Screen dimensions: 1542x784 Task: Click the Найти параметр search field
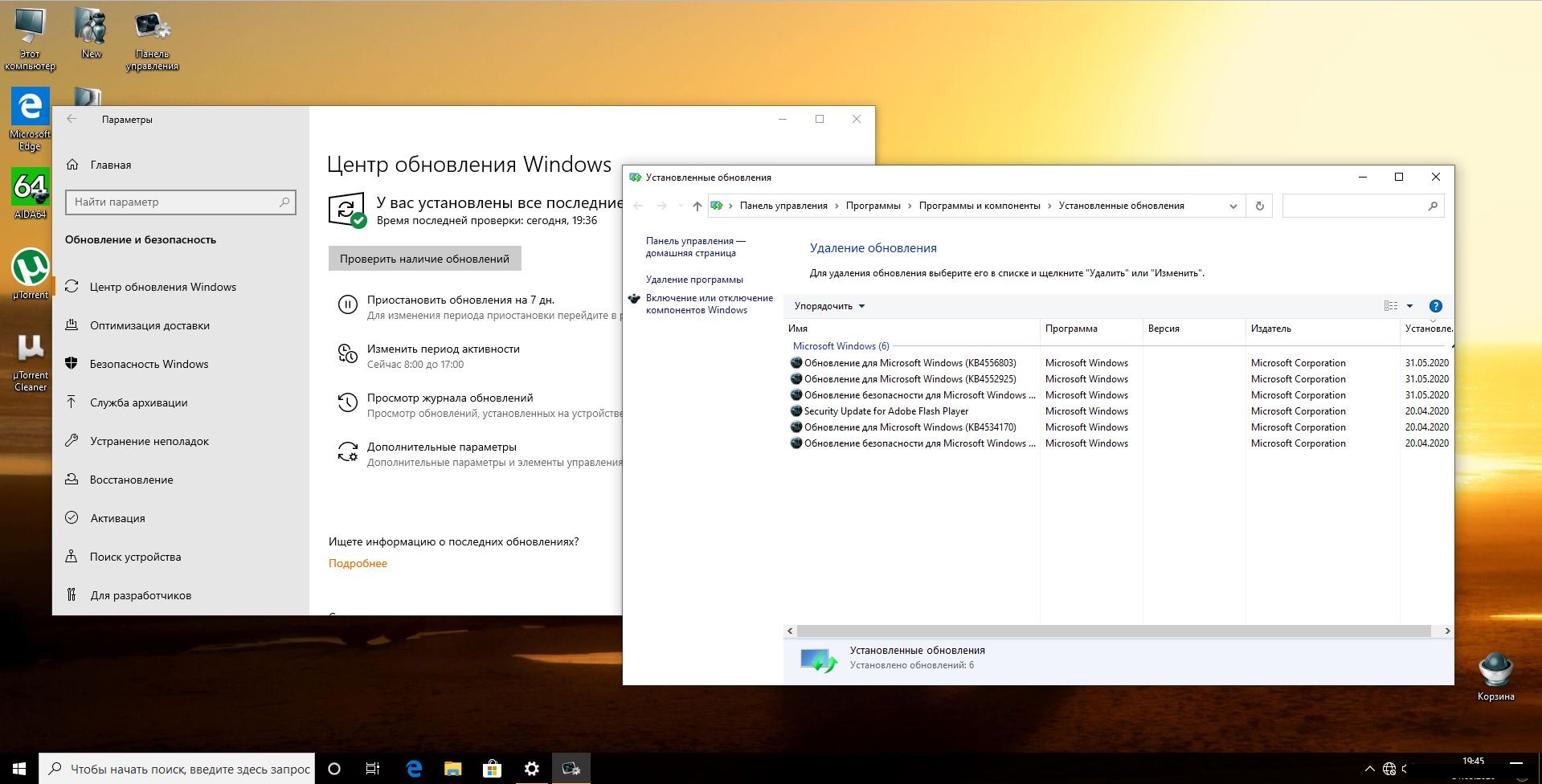pos(180,202)
